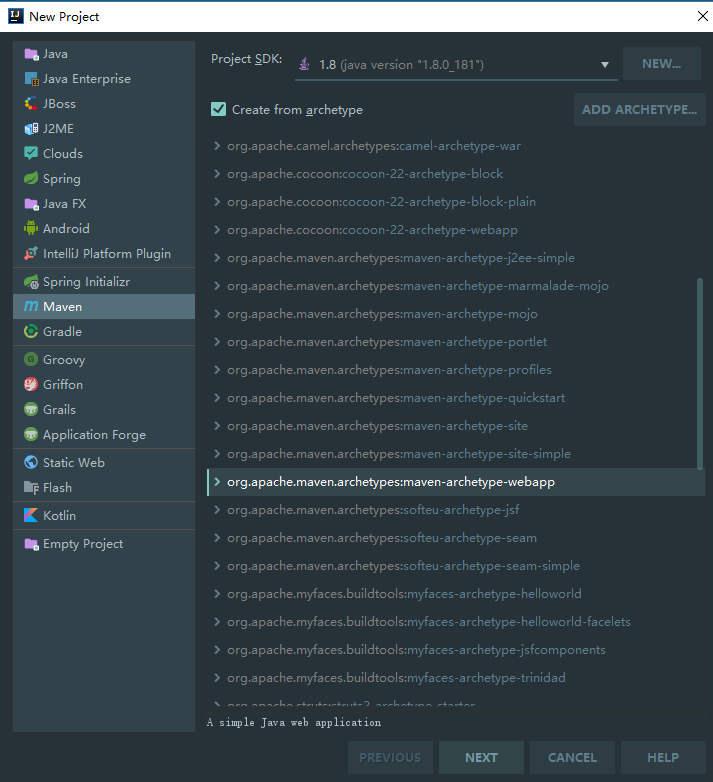The height and width of the screenshot is (782, 713).
Task: Expand maven-archetype-quickstart chevron
Action: click(x=217, y=397)
